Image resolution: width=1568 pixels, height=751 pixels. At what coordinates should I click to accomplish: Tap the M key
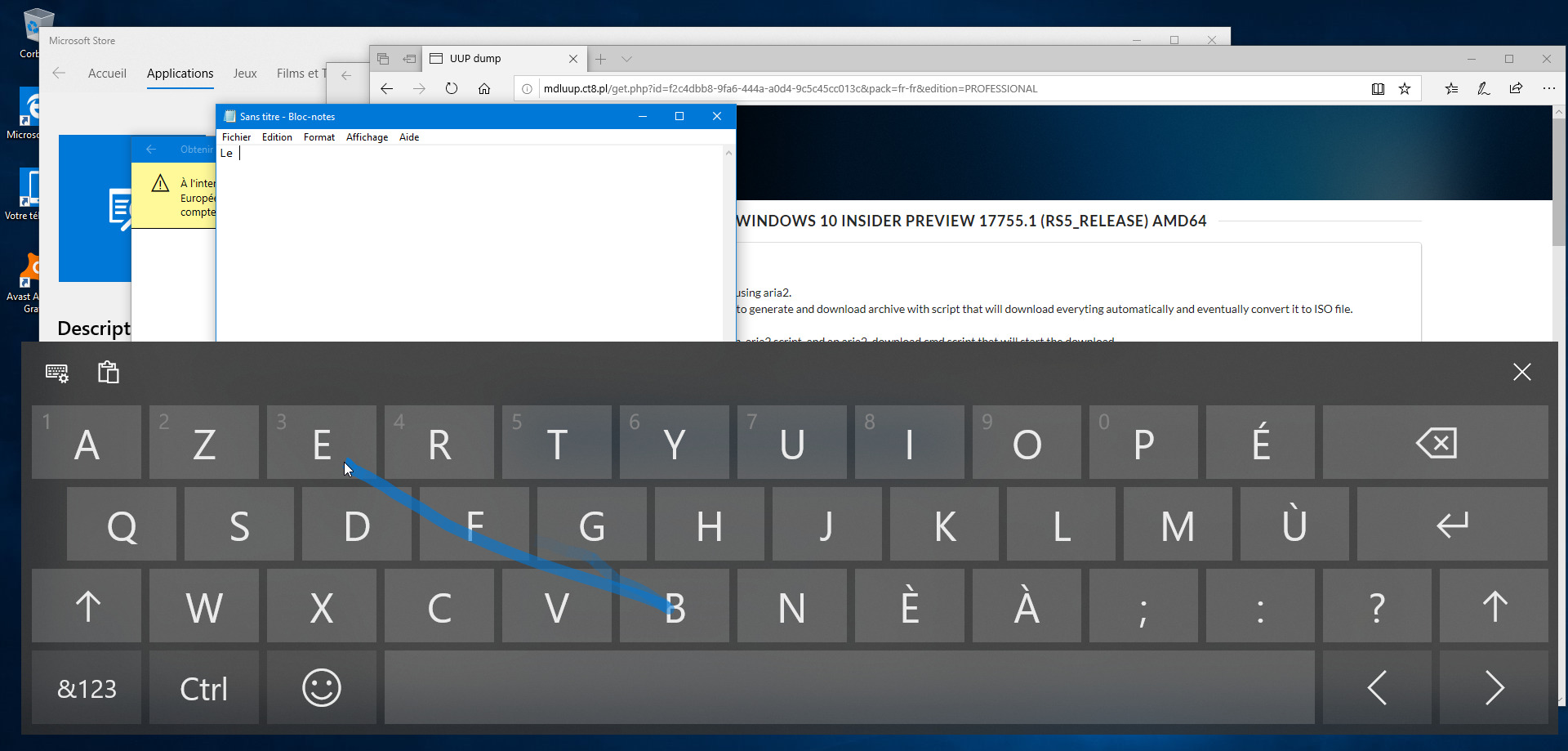click(x=1178, y=525)
